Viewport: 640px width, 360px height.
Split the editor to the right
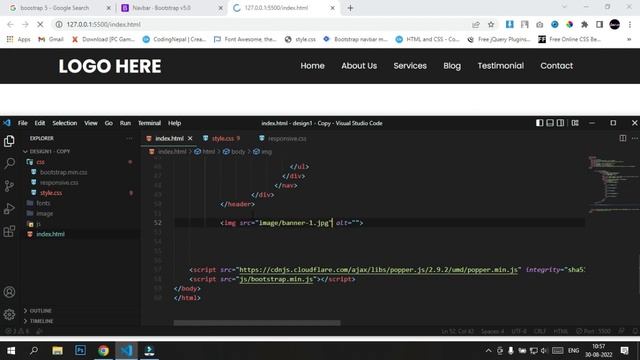pyautogui.click(x=622, y=138)
